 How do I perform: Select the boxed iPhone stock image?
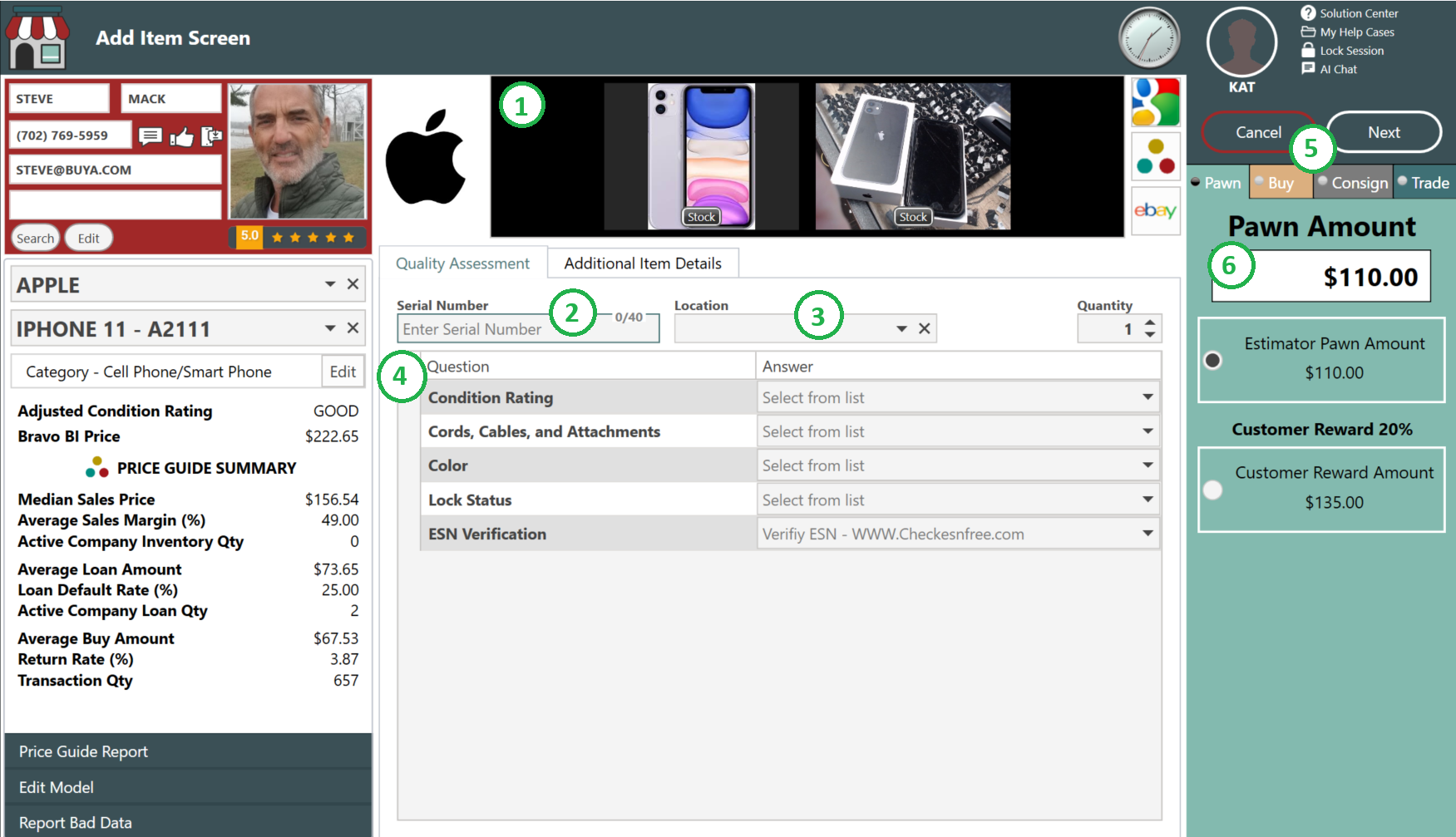pyautogui.click(x=912, y=156)
